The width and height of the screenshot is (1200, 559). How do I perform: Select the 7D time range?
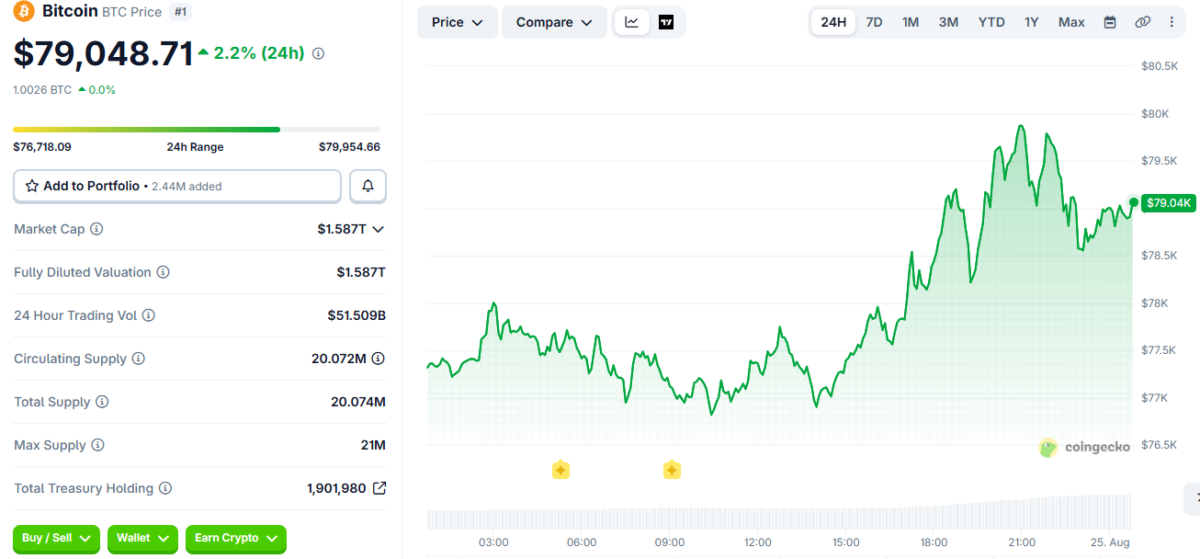pos(874,22)
